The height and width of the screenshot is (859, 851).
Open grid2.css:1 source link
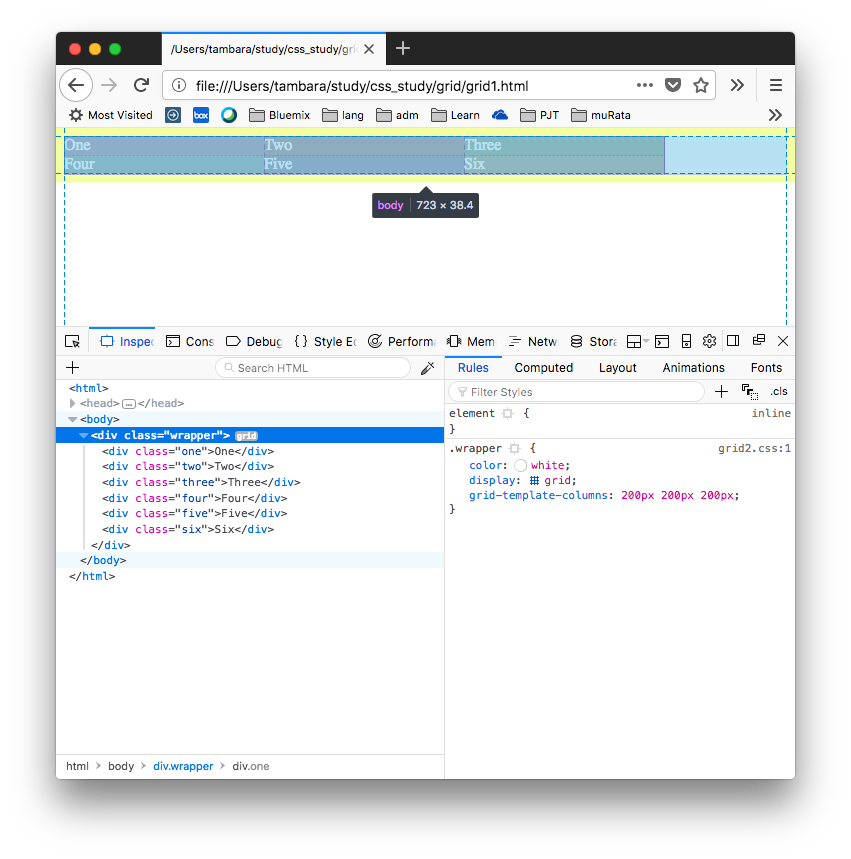coord(754,448)
